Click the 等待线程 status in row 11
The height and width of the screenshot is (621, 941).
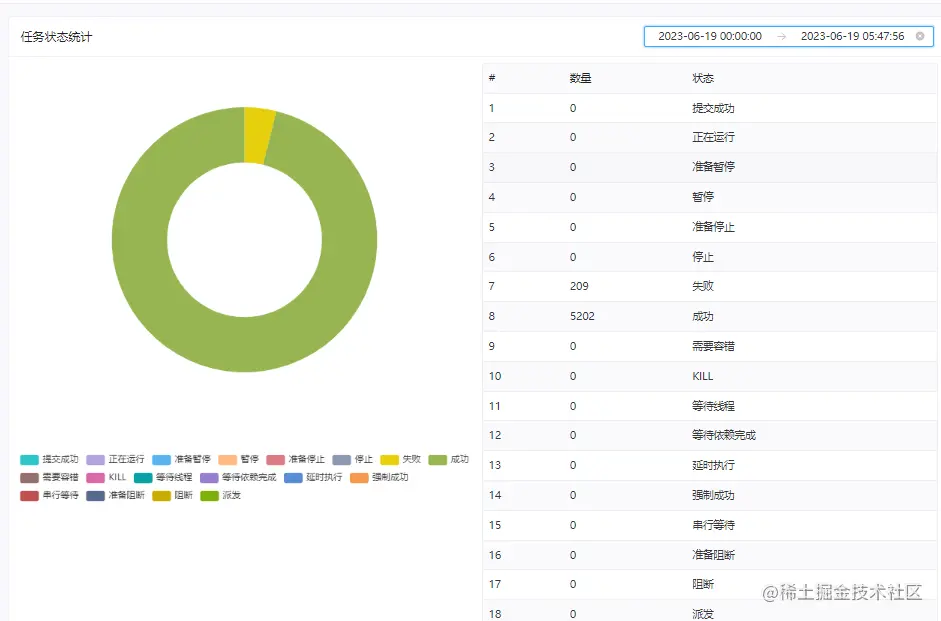click(713, 406)
